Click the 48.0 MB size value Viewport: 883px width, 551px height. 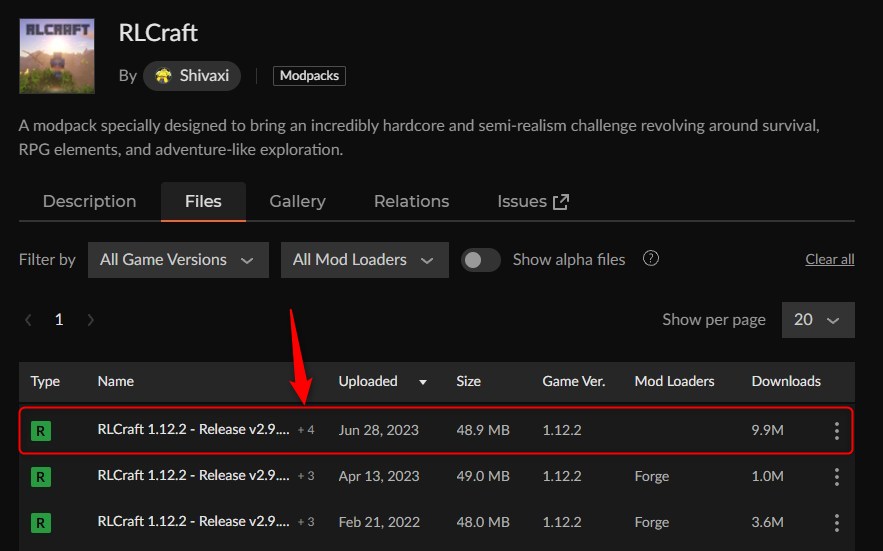[x=483, y=523]
